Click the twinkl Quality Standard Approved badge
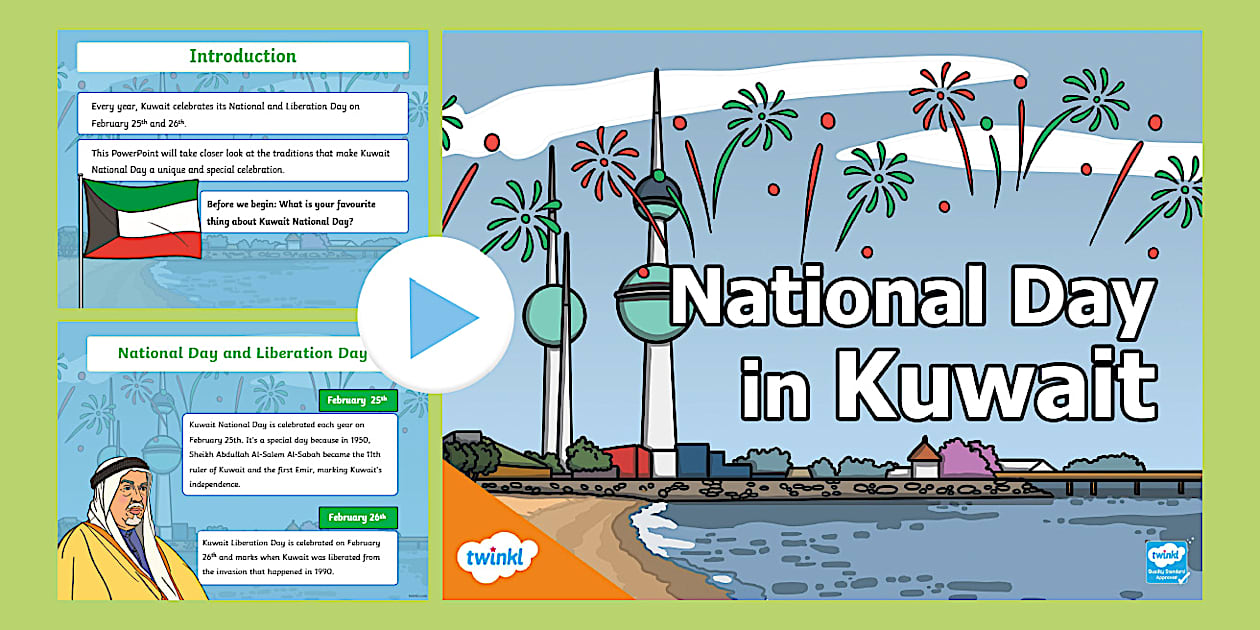Image resolution: width=1260 pixels, height=630 pixels. pyautogui.click(x=1167, y=562)
